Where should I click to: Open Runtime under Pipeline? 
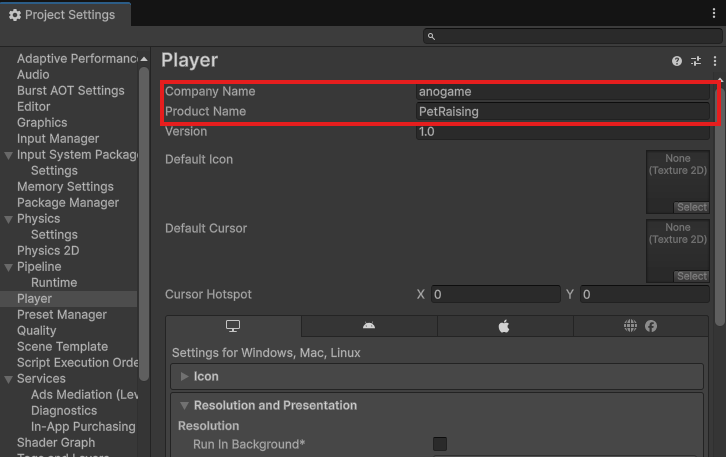click(54, 282)
